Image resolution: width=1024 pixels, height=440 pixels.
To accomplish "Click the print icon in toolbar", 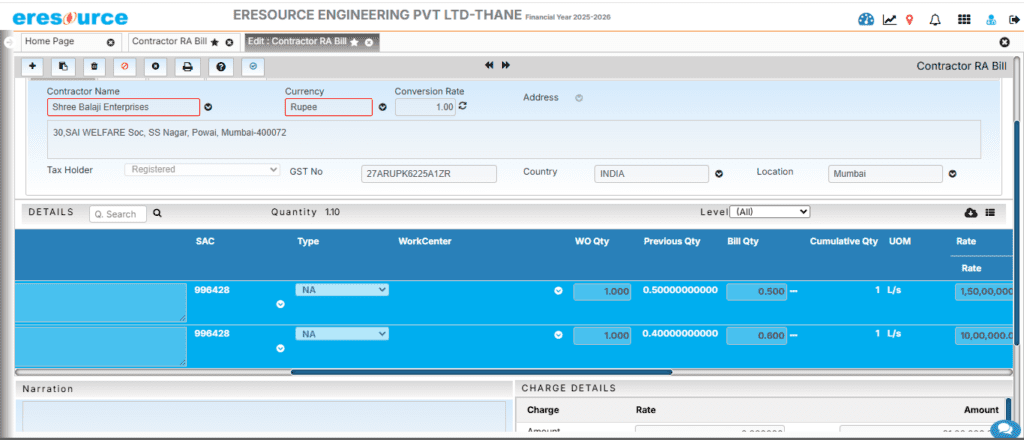I will pyautogui.click(x=187, y=66).
